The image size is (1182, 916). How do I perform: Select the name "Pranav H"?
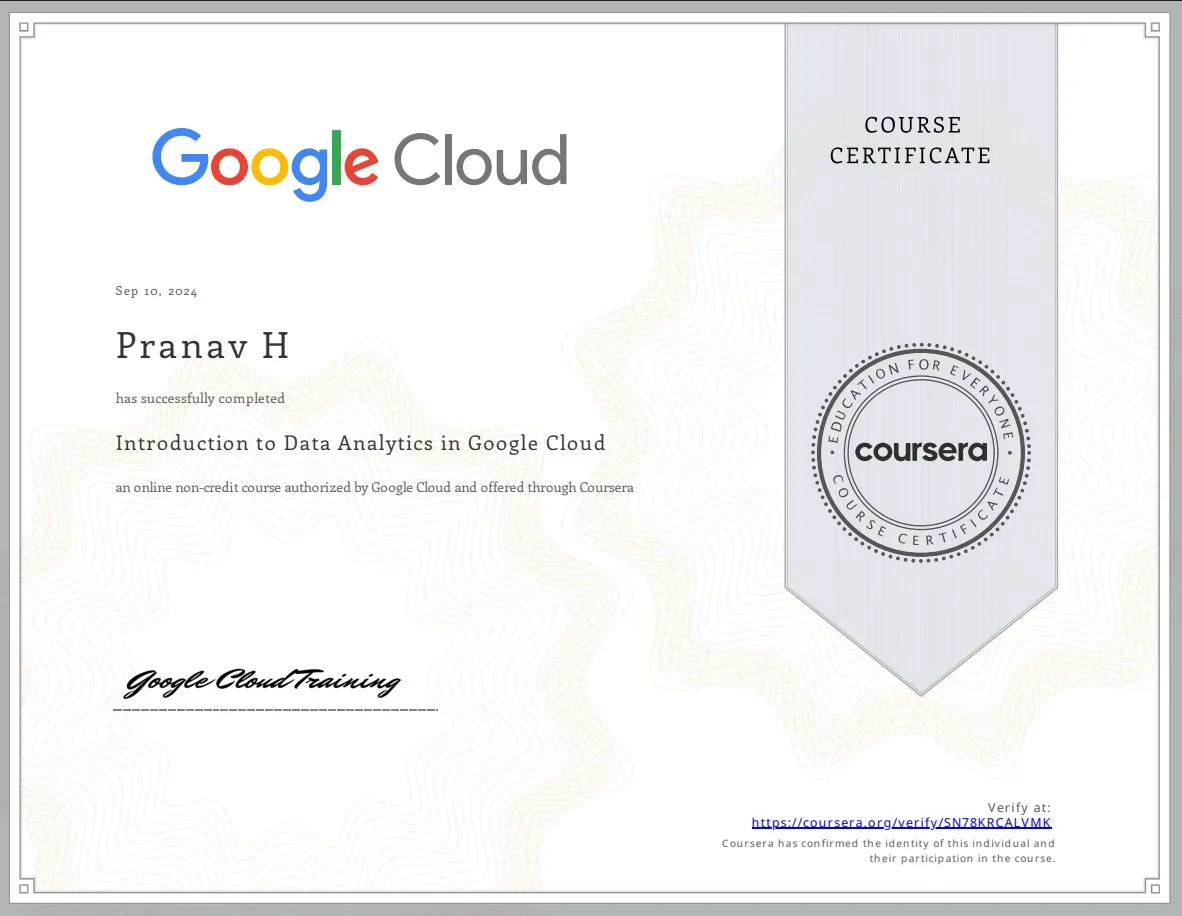click(x=202, y=346)
